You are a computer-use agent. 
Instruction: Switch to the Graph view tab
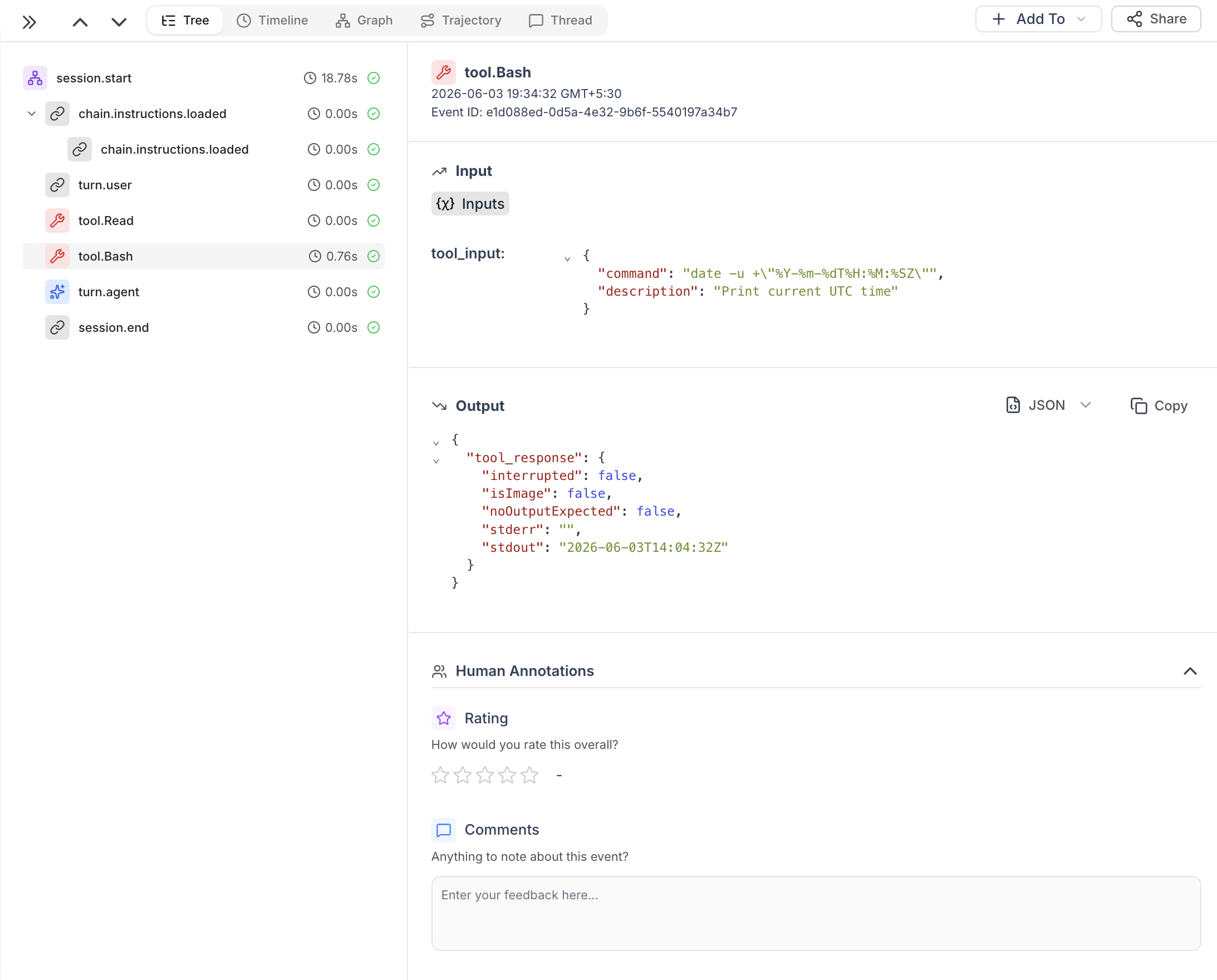364,20
